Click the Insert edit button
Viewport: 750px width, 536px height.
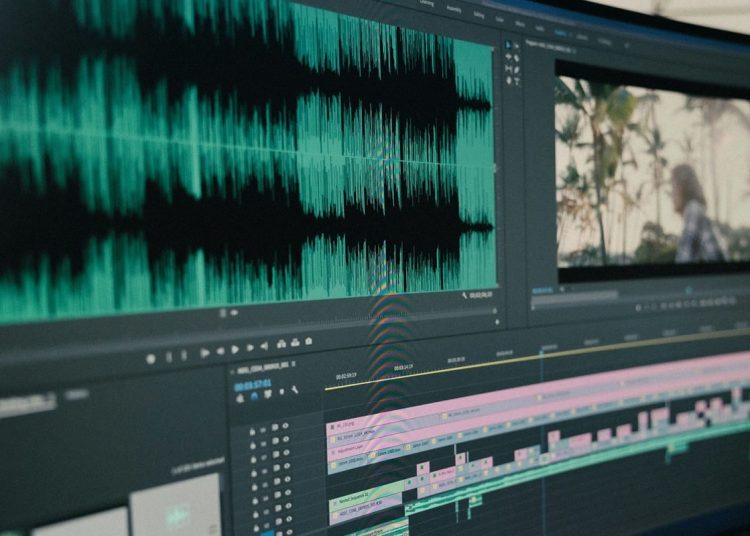tap(279, 346)
